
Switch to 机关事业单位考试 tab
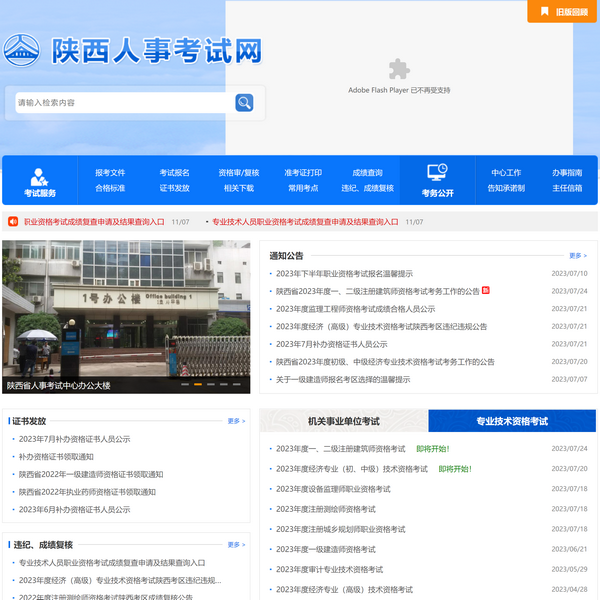tap(343, 421)
